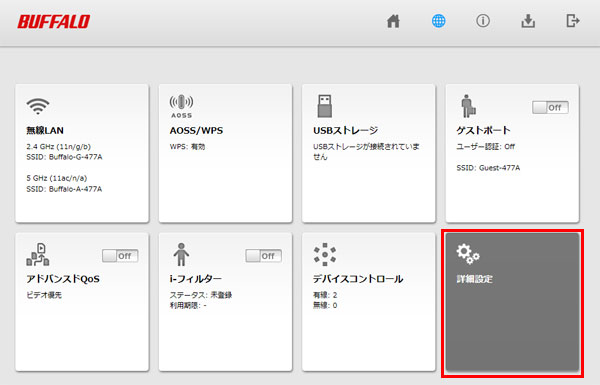
Task: Select the アドバンスドQoS tile heading
Action: [x=63, y=279]
